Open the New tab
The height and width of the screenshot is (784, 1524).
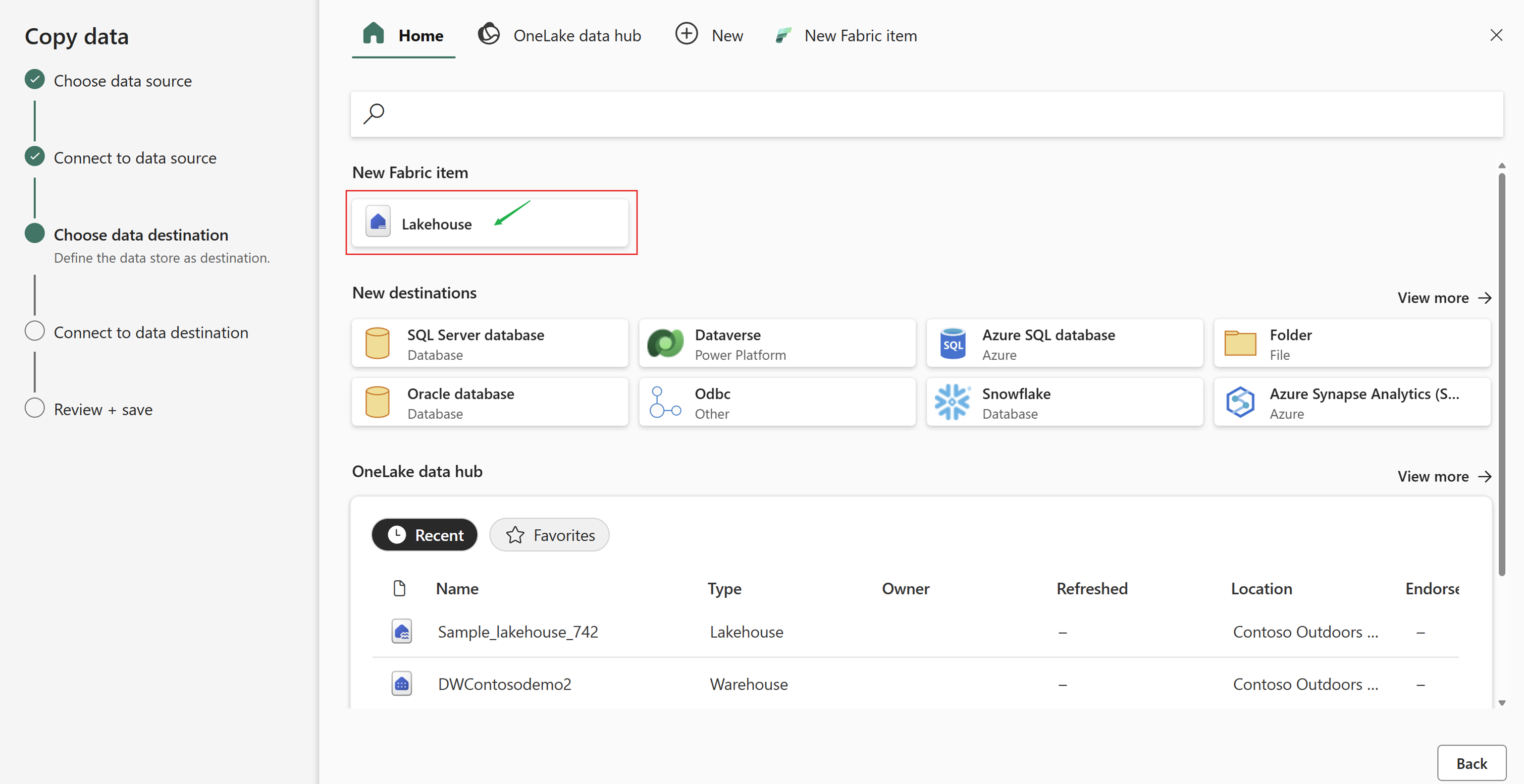(x=709, y=35)
